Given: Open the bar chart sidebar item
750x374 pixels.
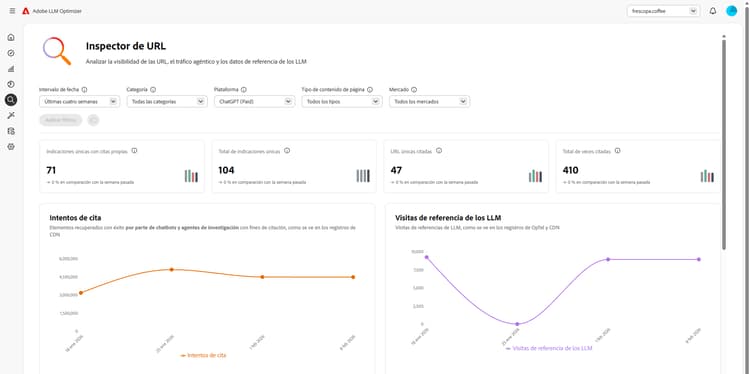Looking at the screenshot, I should 11,69.
